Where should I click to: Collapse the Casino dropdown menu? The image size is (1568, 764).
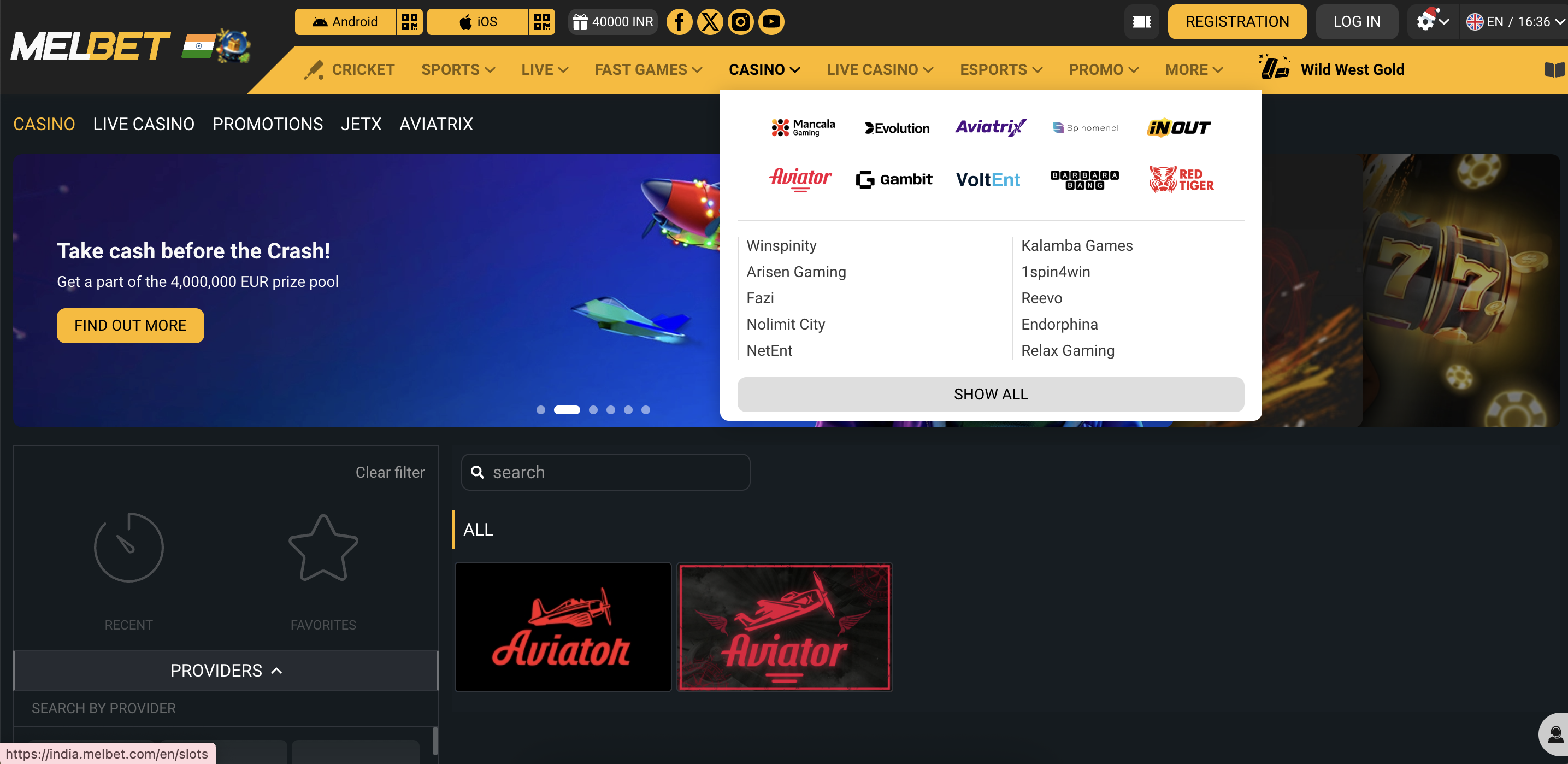(x=764, y=69)
